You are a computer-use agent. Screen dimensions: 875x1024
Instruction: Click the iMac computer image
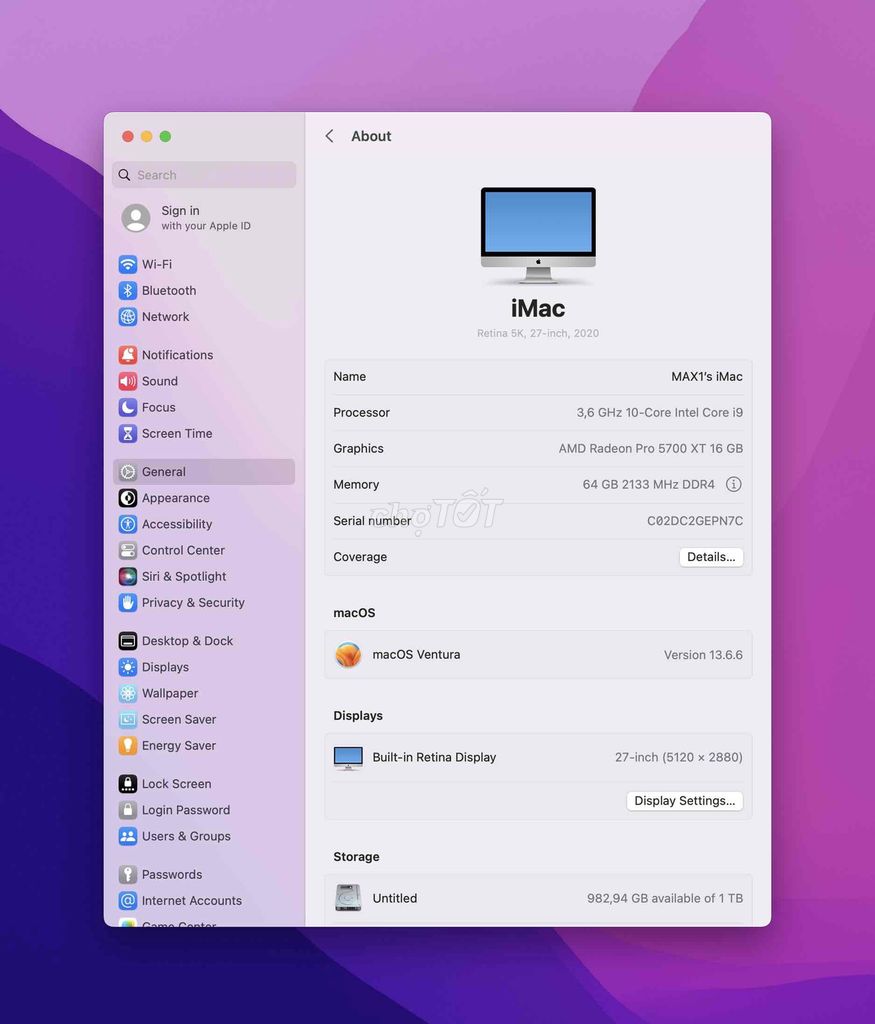click(538, 236)
